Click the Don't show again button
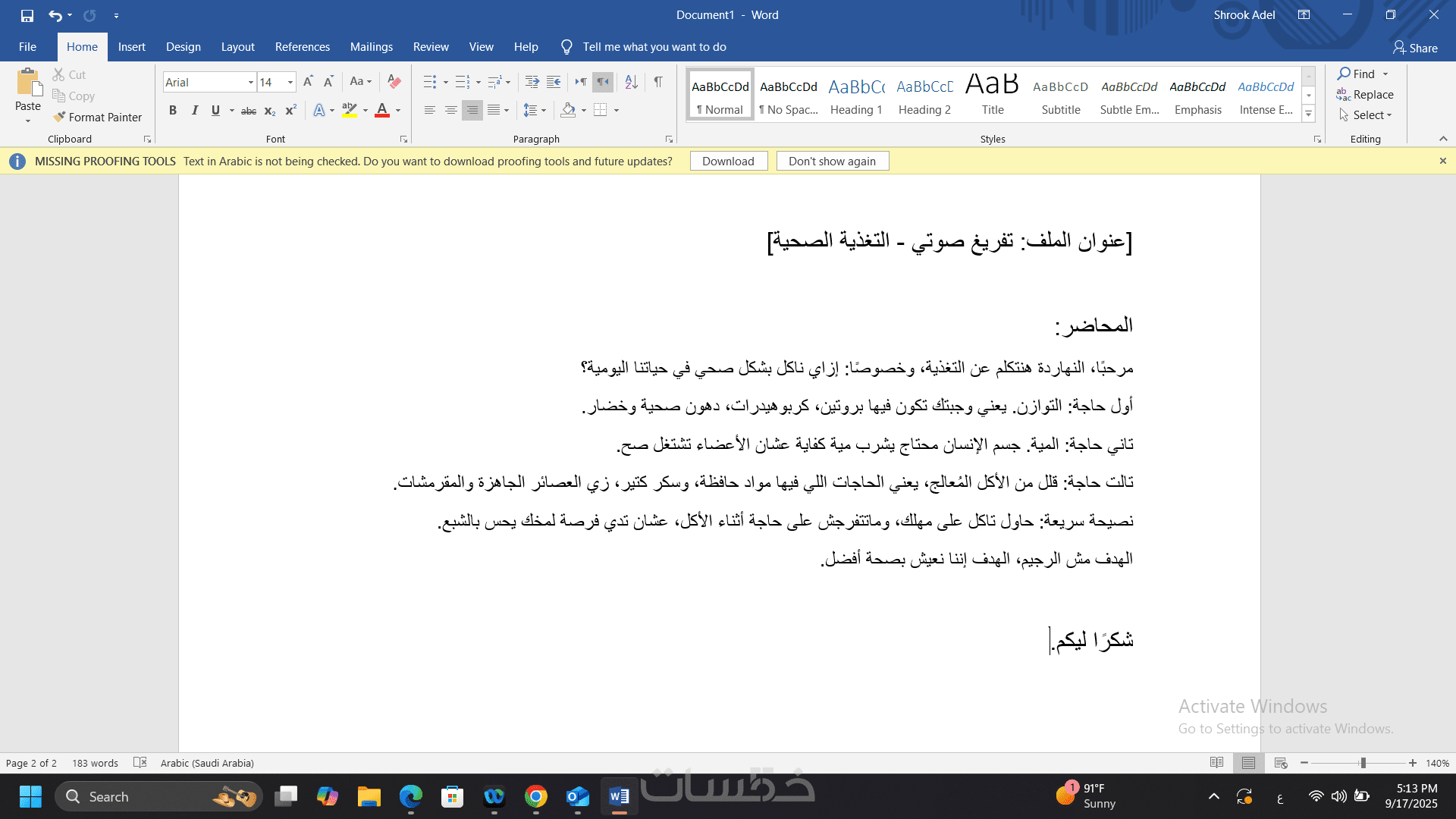Viewport: 1456px width, 819px height. pyautogui.click(x=832, y=162)
